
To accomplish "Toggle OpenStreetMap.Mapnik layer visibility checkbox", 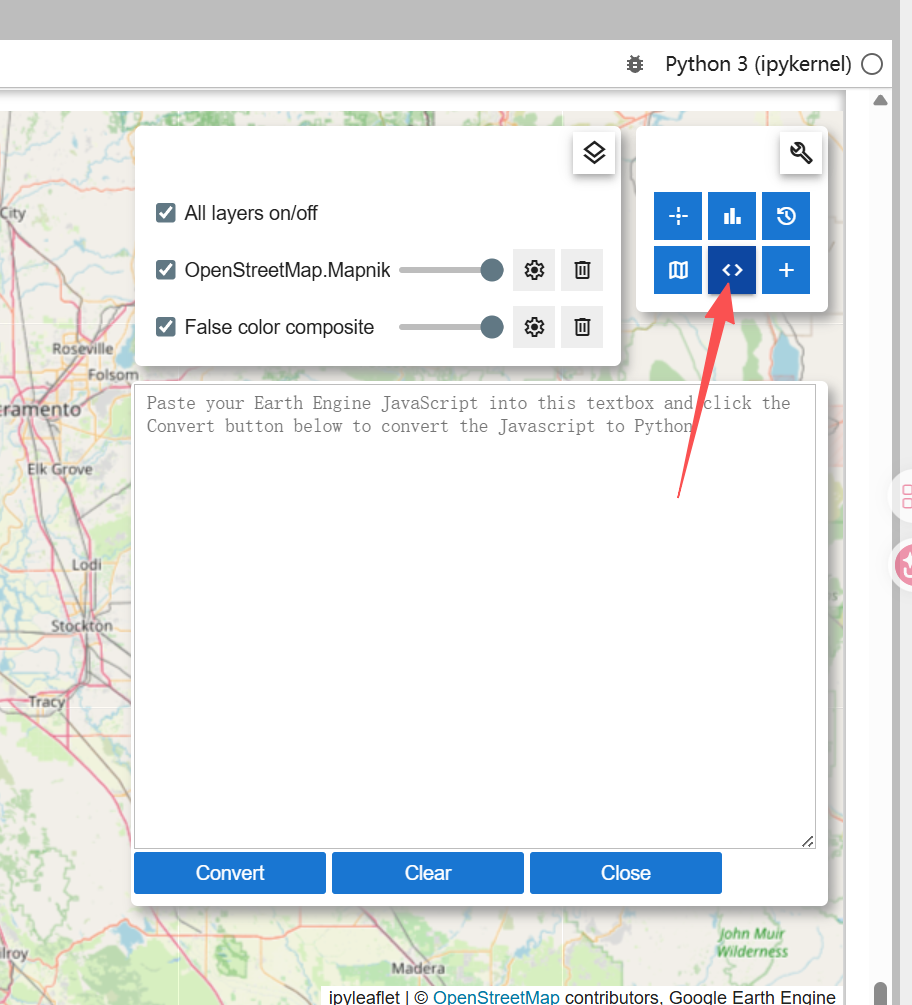I will tap(166, 270).
